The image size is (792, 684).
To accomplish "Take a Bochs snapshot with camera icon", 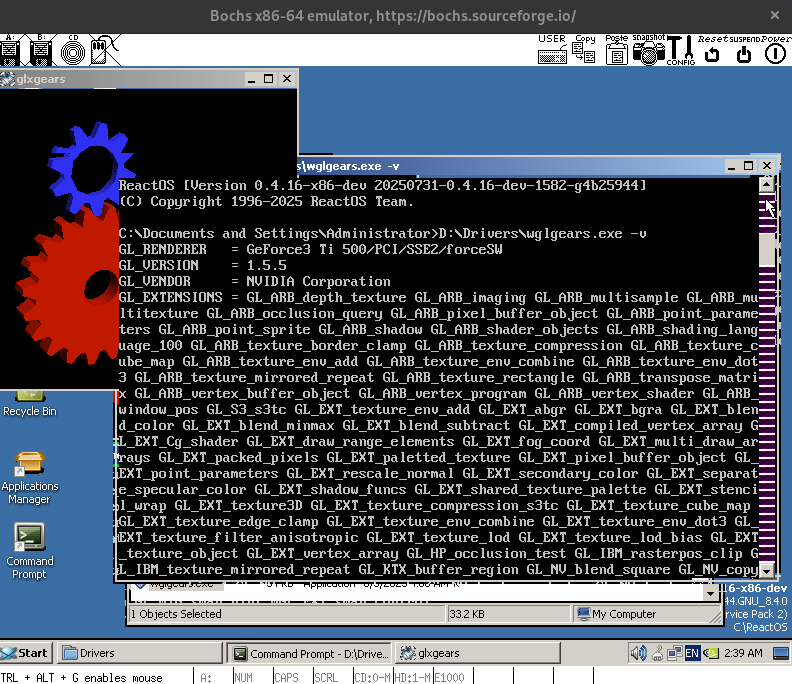I will click(649, 50).
